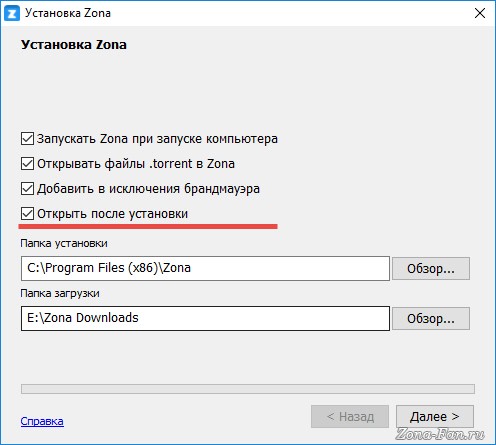Click the 'Папка загрузки' label

(x=60, y=293)
